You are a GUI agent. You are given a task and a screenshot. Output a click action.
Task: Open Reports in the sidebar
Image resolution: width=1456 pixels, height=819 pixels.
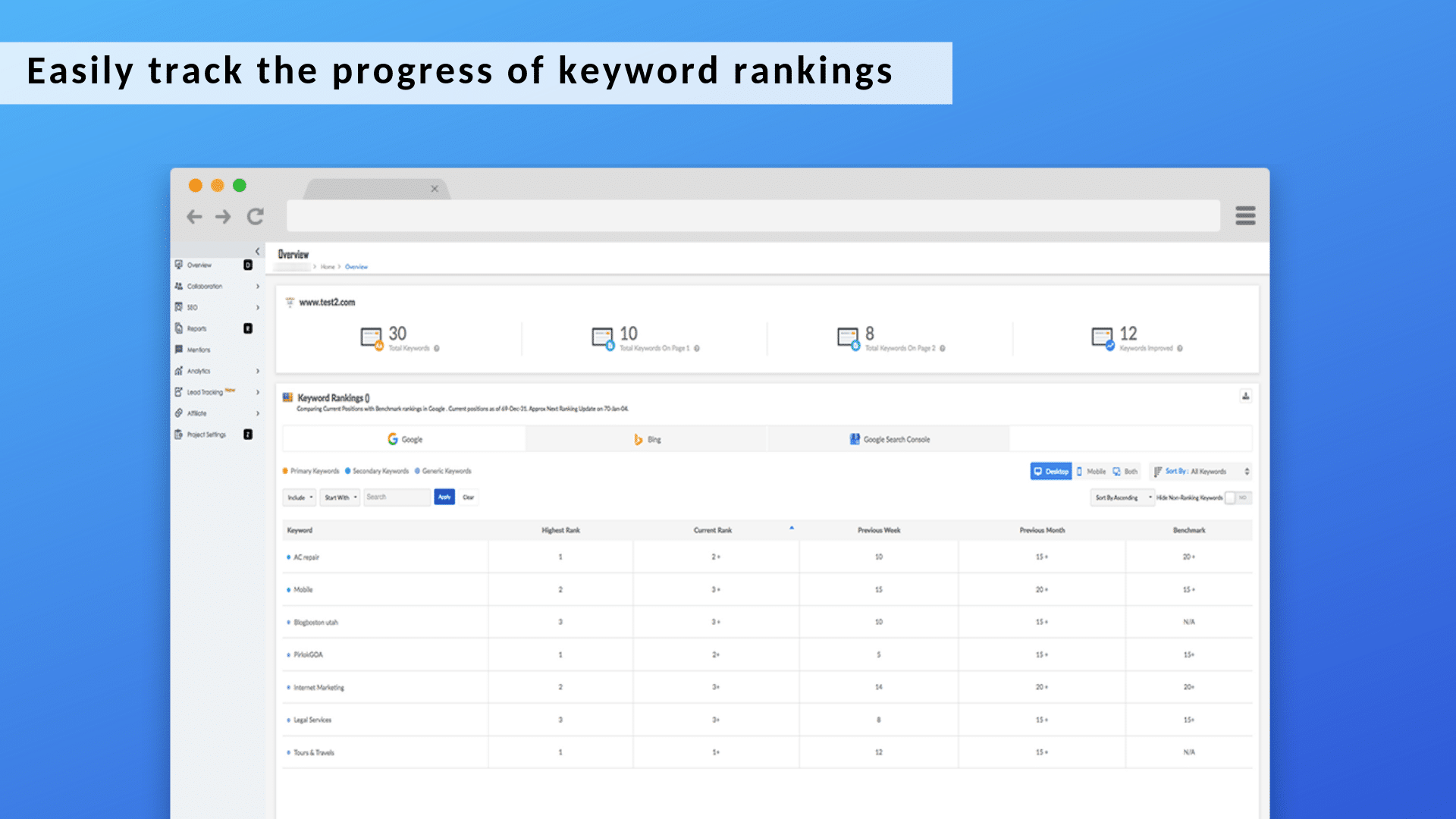click(x=197, y=329)
